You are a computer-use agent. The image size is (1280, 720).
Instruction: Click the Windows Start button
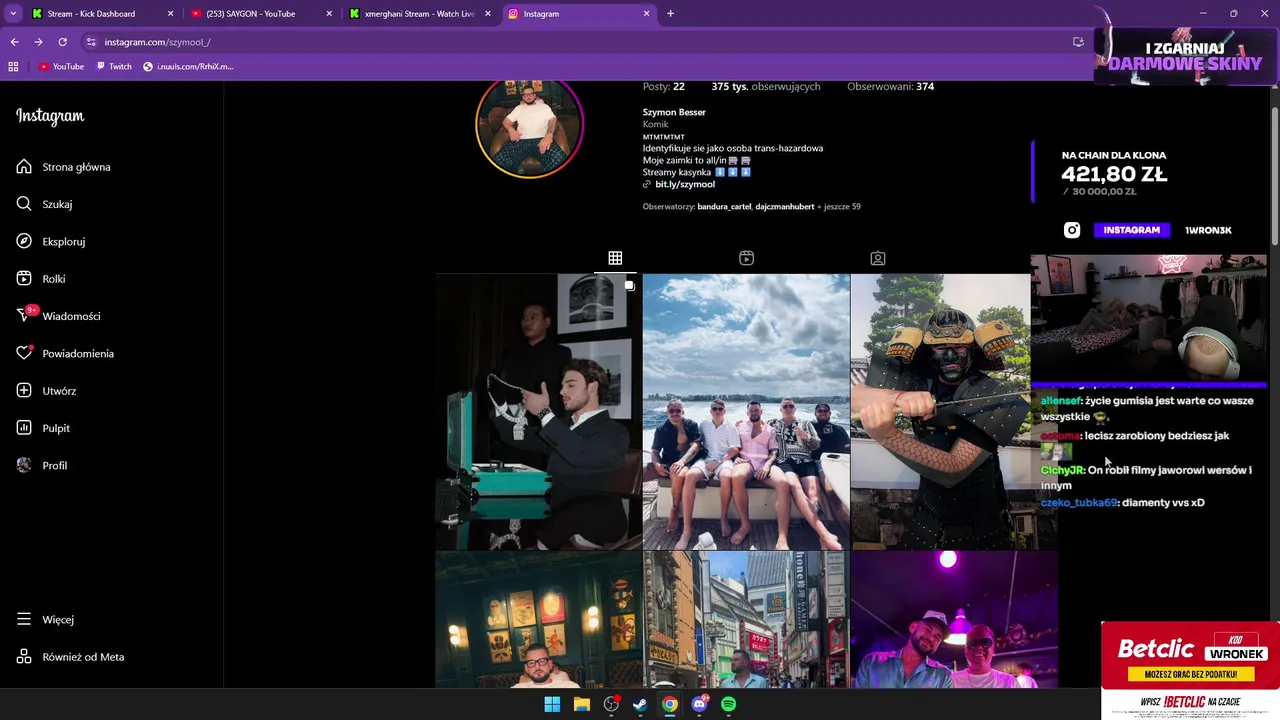[x=552, y=704]
